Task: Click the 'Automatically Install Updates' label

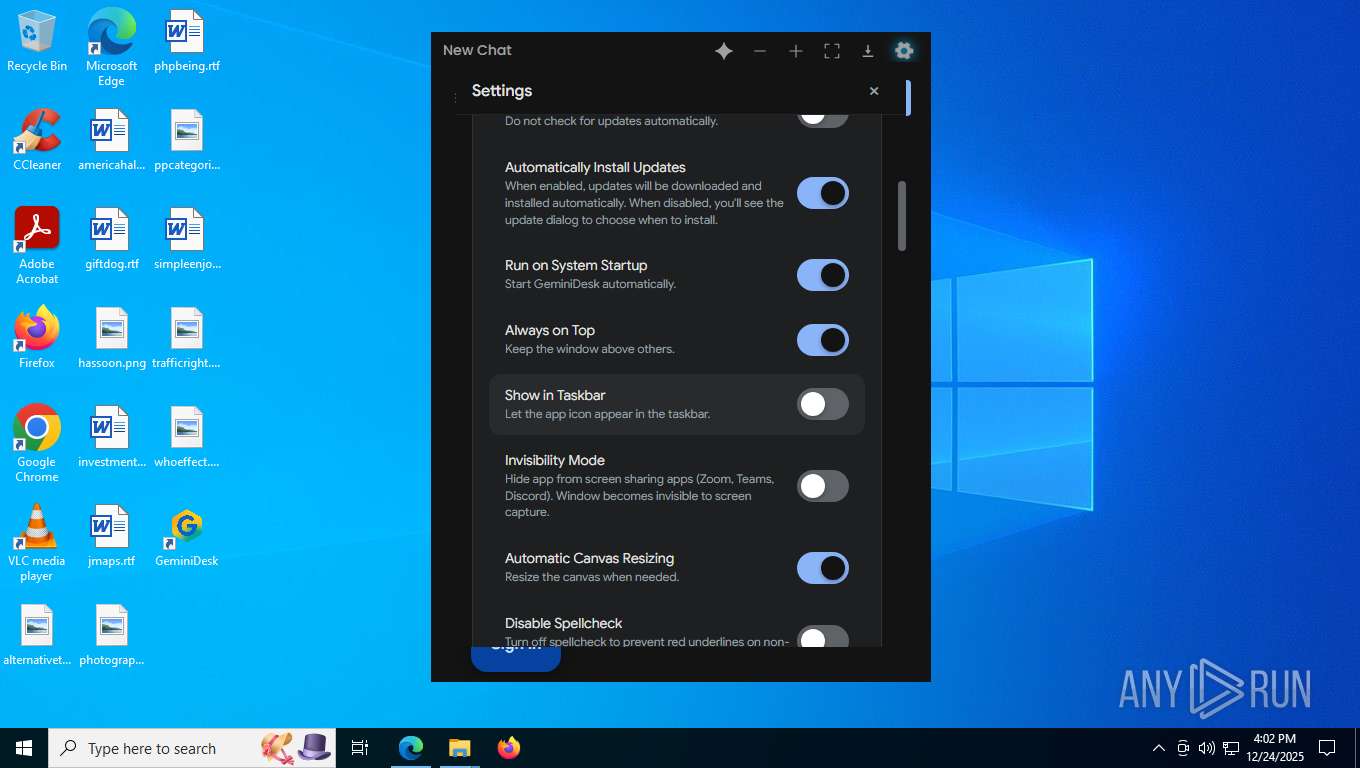Action: pos(595,167)
